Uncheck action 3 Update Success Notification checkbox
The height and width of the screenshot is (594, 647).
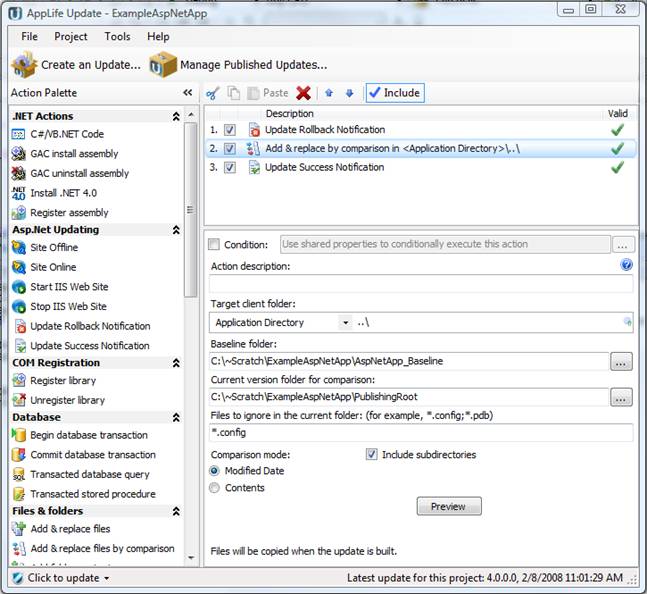click(230, 167)
